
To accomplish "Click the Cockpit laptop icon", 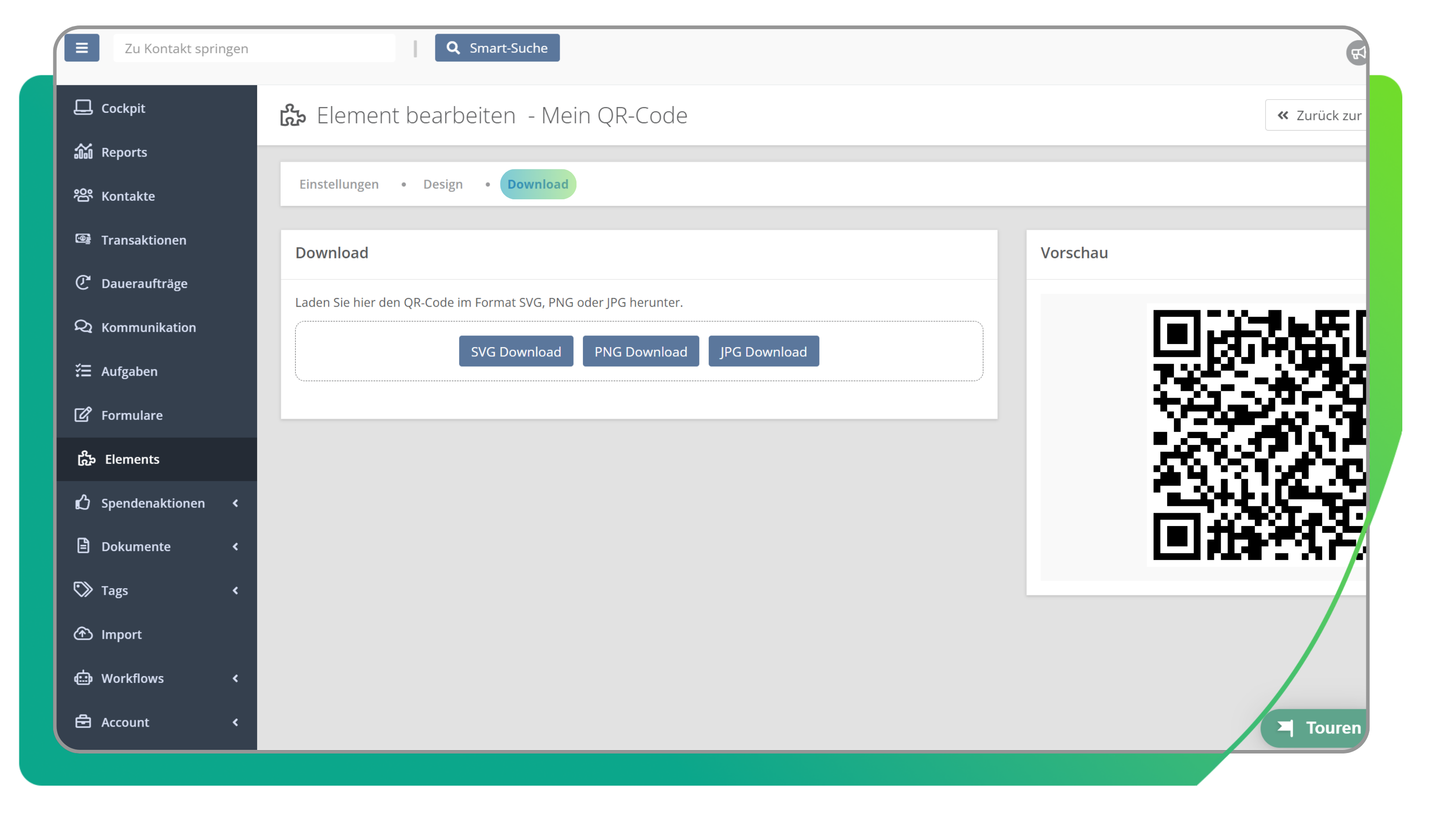I will click(83, 107).
